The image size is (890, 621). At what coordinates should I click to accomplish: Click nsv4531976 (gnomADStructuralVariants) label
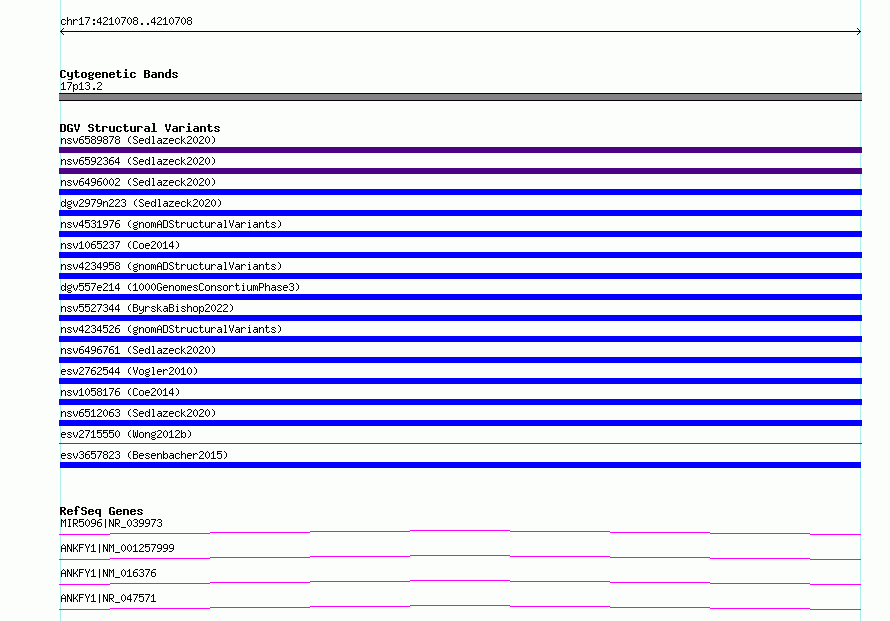click(x=171, y=224)
